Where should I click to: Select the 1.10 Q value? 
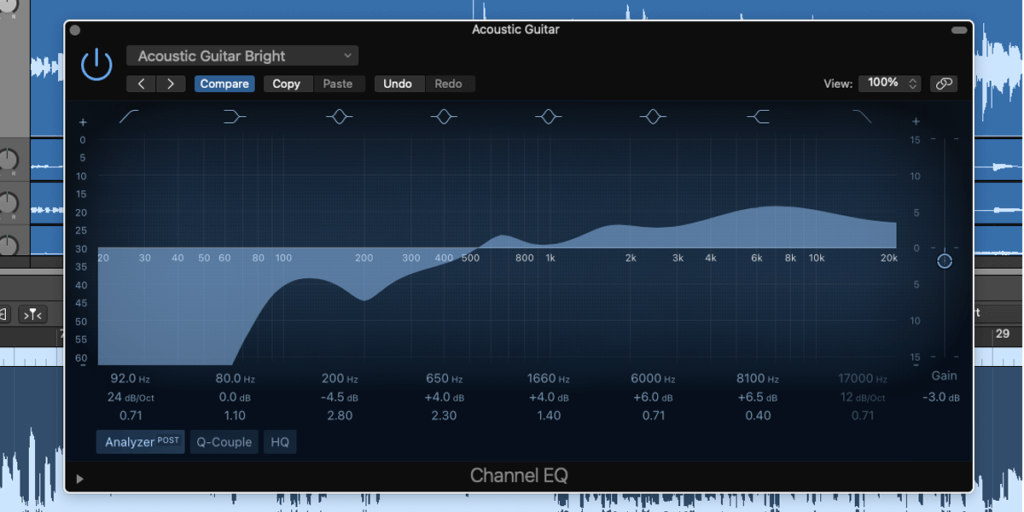235,416
